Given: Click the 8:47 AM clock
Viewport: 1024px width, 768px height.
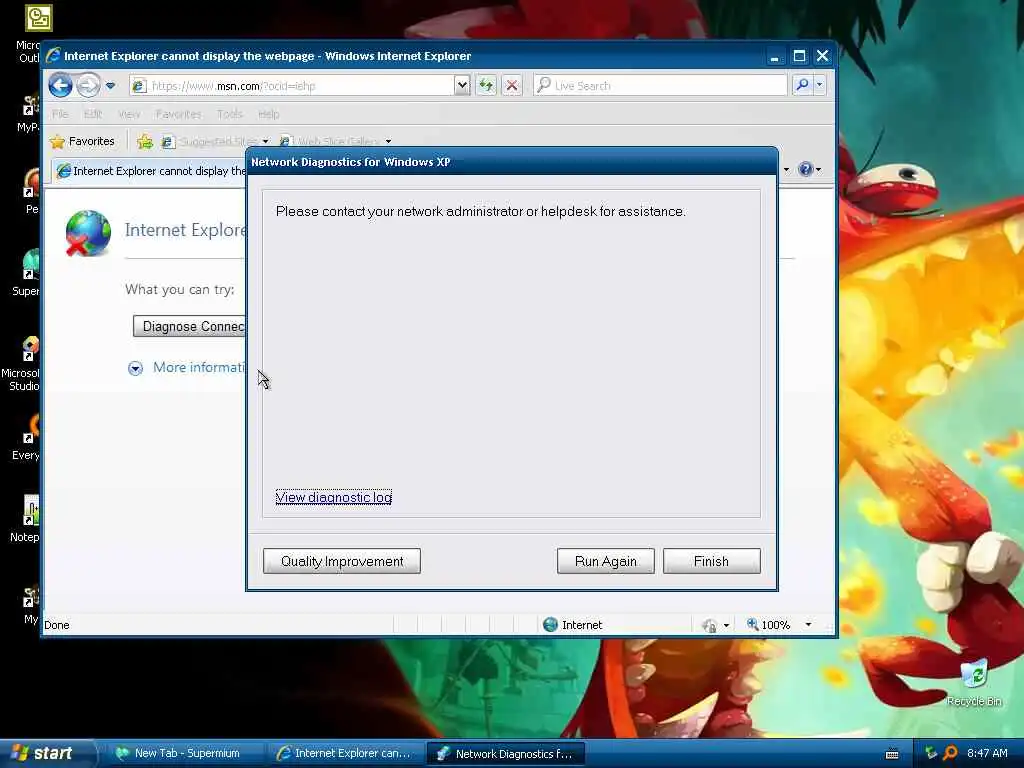Looking at the screenshot, I should tap(987, 754).
